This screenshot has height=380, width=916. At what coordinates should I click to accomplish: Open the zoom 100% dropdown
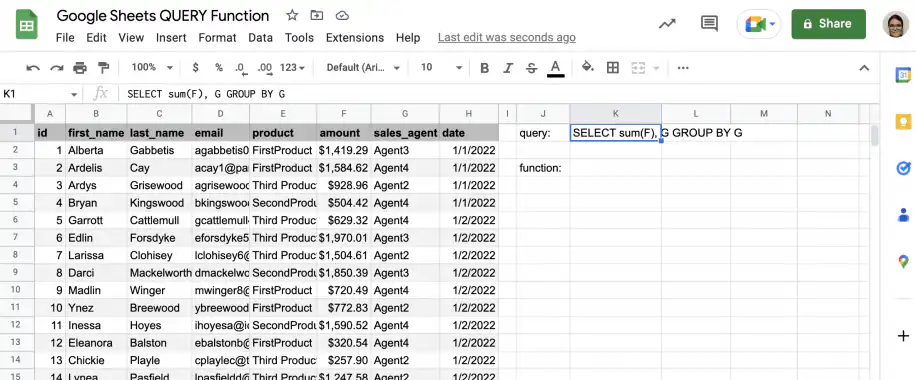pos(152,68)
